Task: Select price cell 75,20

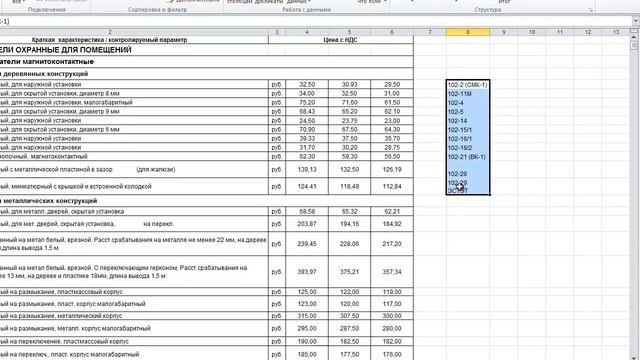Action: [x=307, y=102]
